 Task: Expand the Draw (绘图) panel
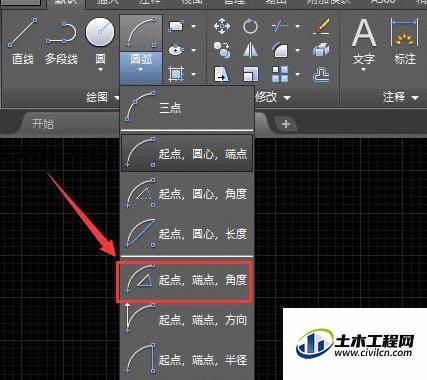[x=102, y=97]
